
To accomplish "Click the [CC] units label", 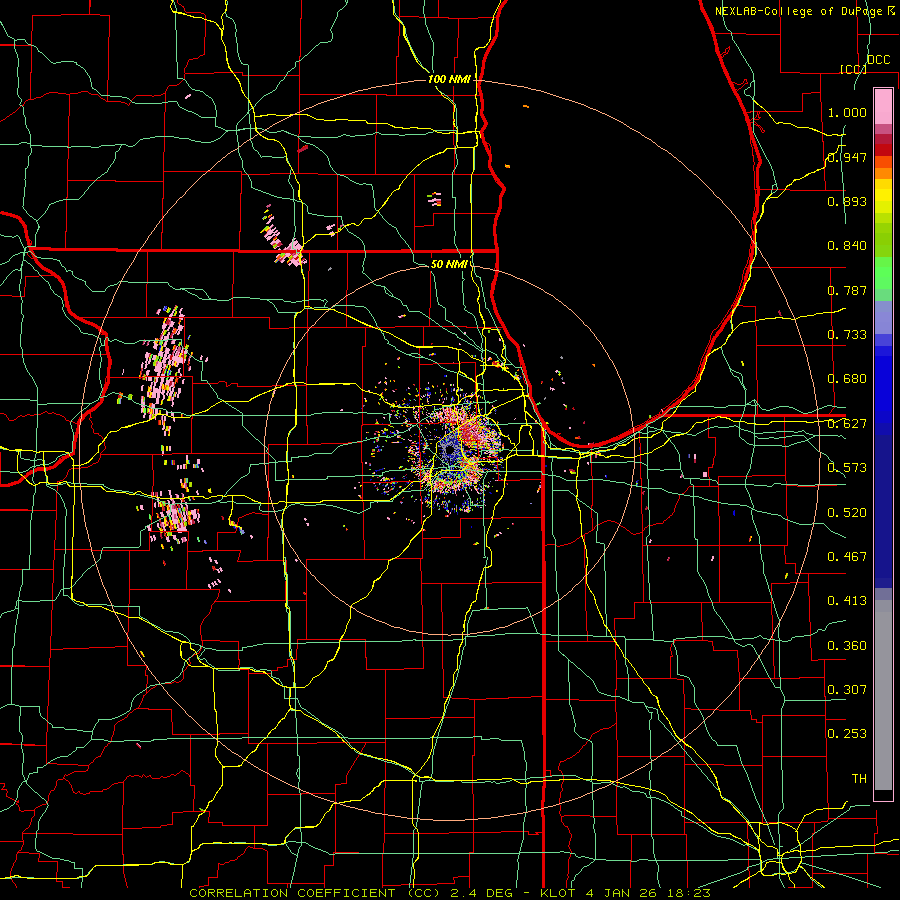I will (x=852, y=69).
